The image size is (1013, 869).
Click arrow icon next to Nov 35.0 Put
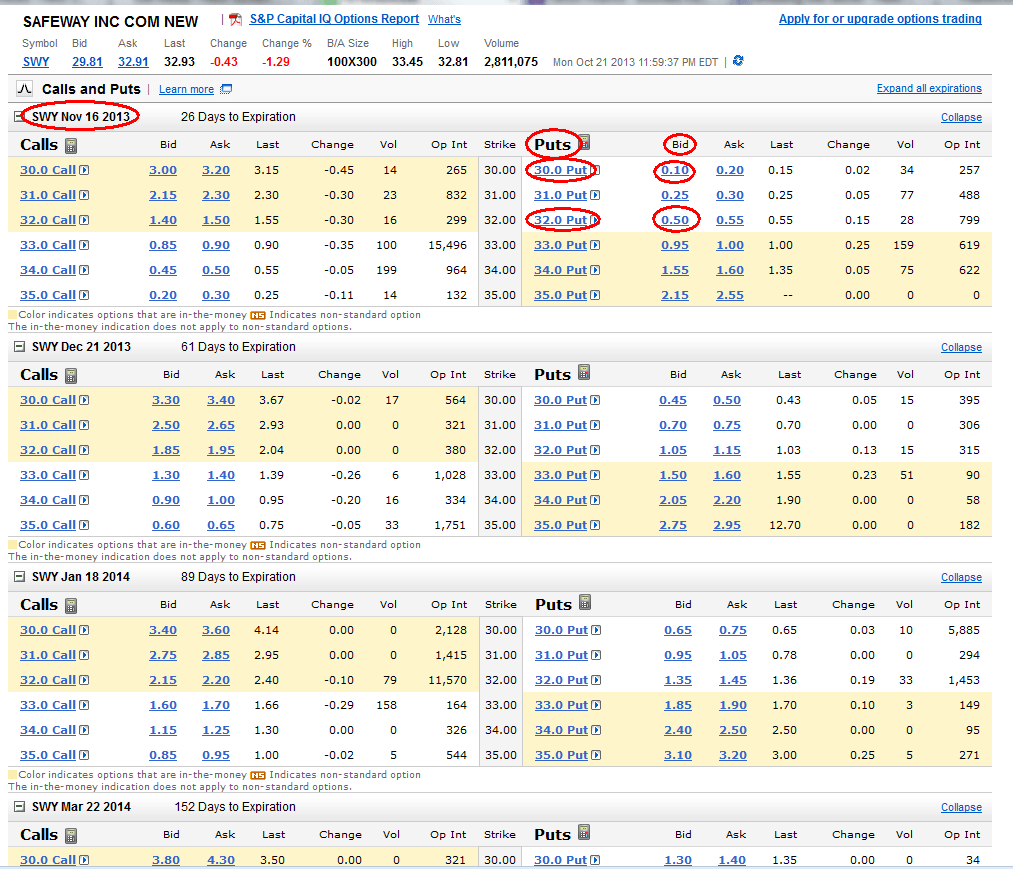[x=595, y=295]
